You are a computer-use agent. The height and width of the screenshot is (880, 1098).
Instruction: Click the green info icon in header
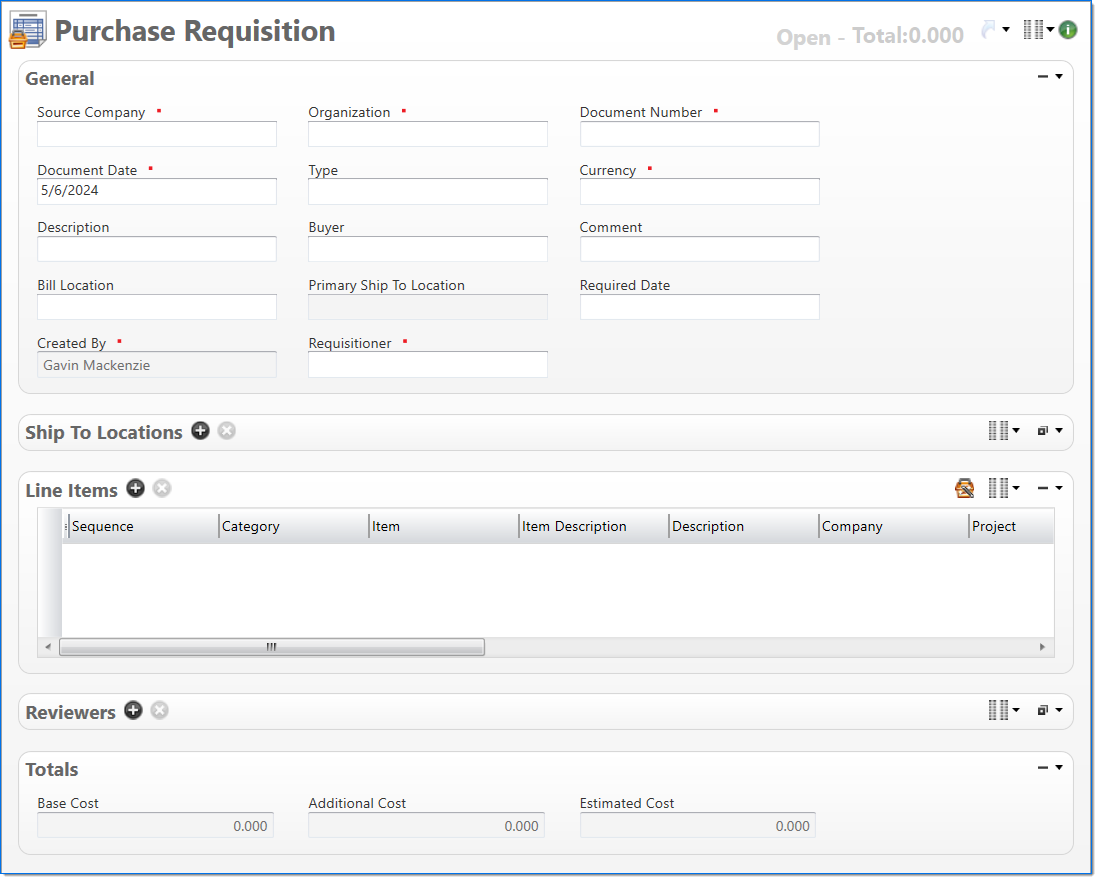(x=1068, y=30)
